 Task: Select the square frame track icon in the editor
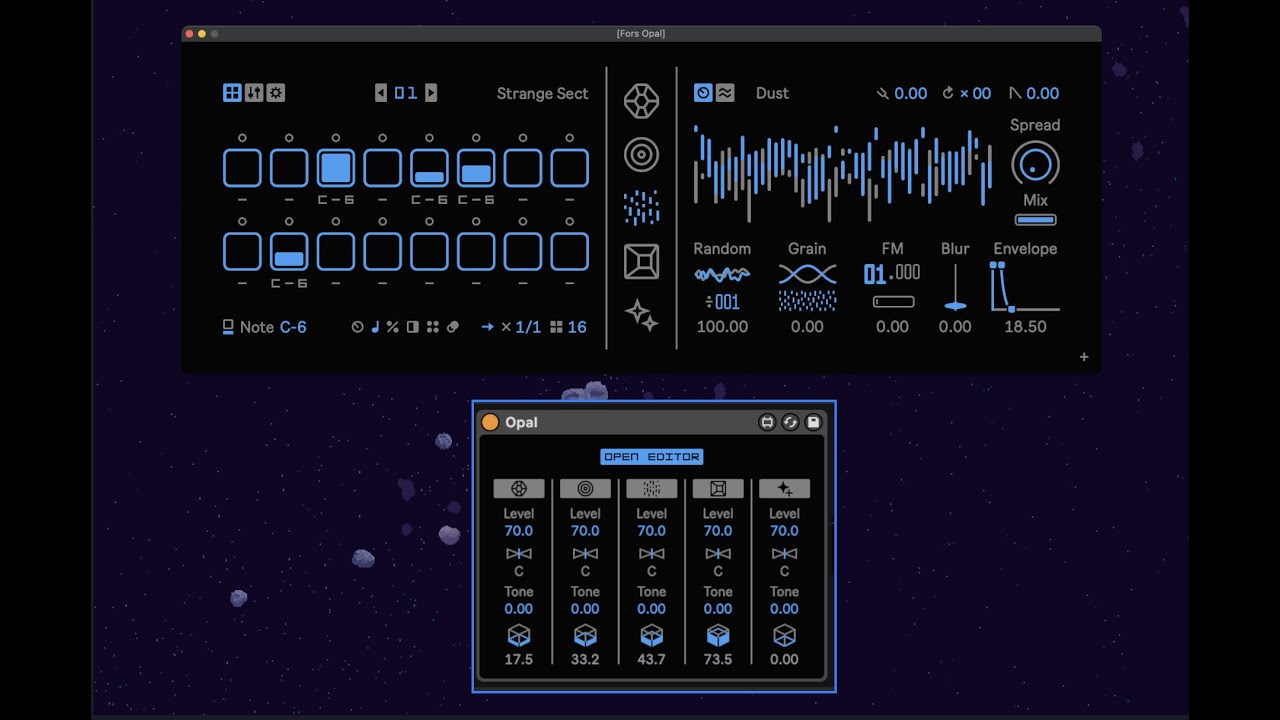point(641,262)
